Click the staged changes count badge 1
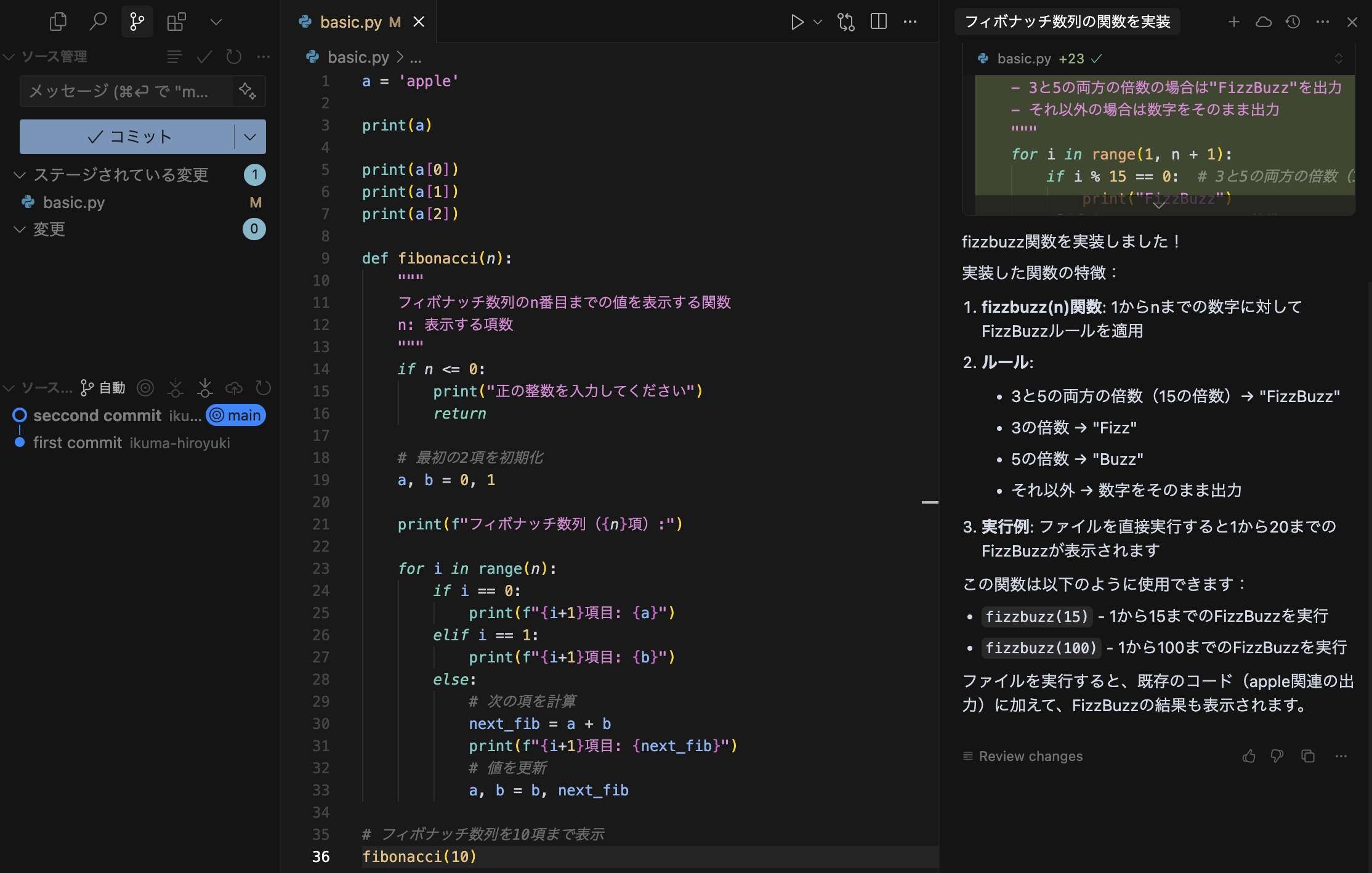Image resolution: width=1372 pixels, height=873 pixels. [x=254, y=175]
